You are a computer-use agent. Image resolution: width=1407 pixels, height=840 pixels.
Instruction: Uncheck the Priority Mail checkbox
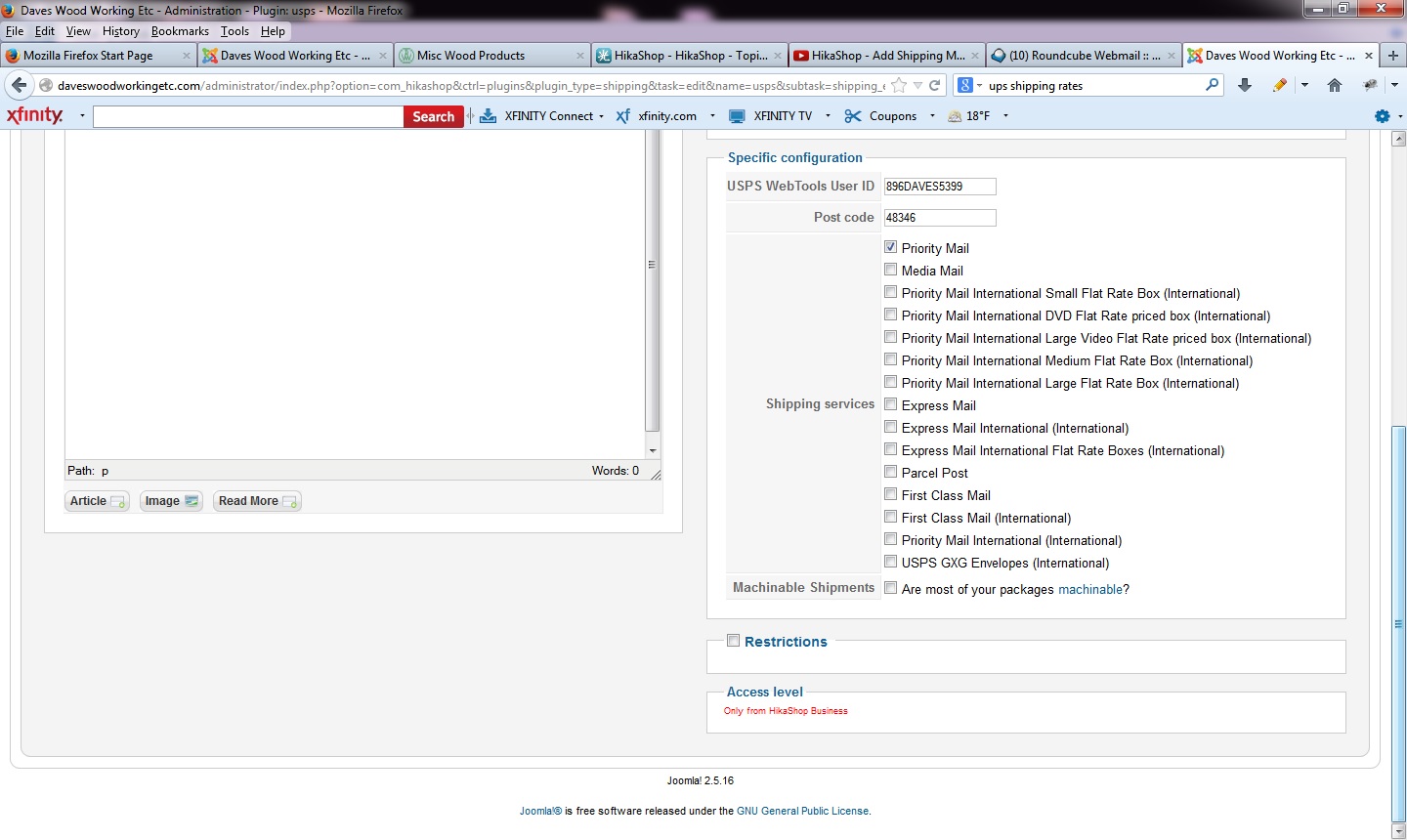[891, 247]
